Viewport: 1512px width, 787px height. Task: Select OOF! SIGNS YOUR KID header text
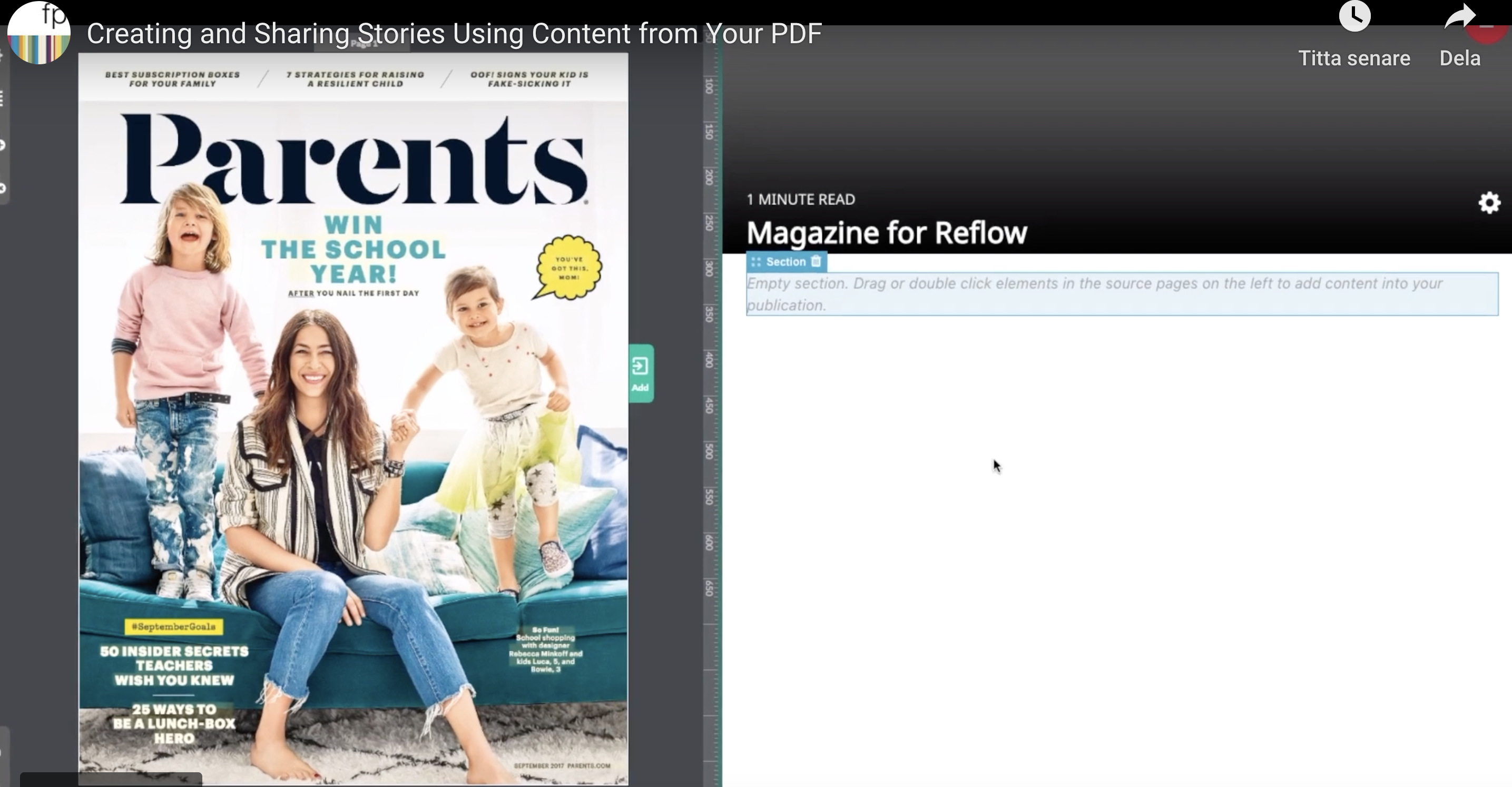[529, 79]
